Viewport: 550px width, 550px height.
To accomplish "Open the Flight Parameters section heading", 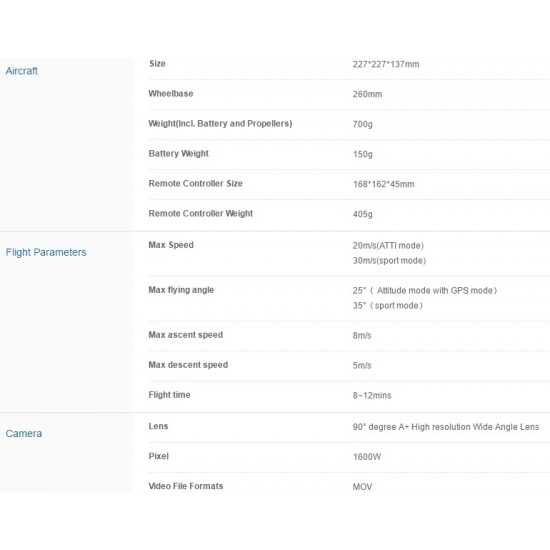I will pos(46,252).
